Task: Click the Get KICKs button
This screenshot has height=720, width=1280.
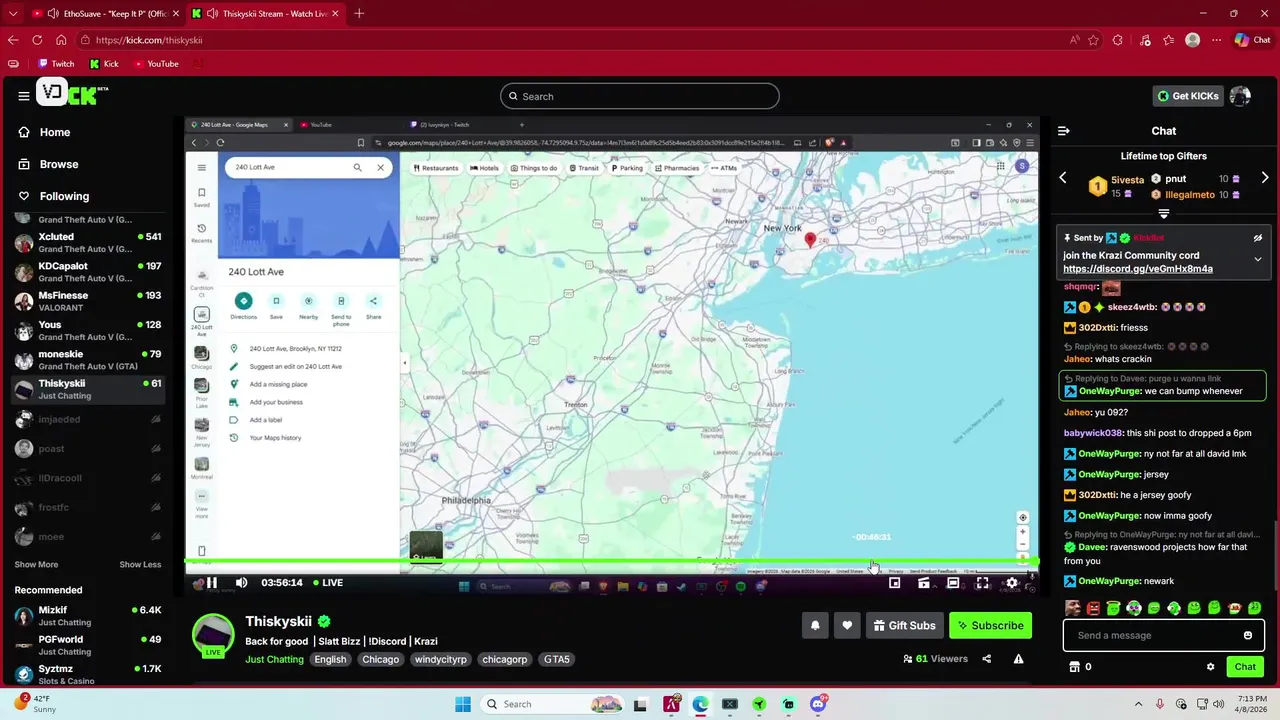Action: coord(1188,96)
